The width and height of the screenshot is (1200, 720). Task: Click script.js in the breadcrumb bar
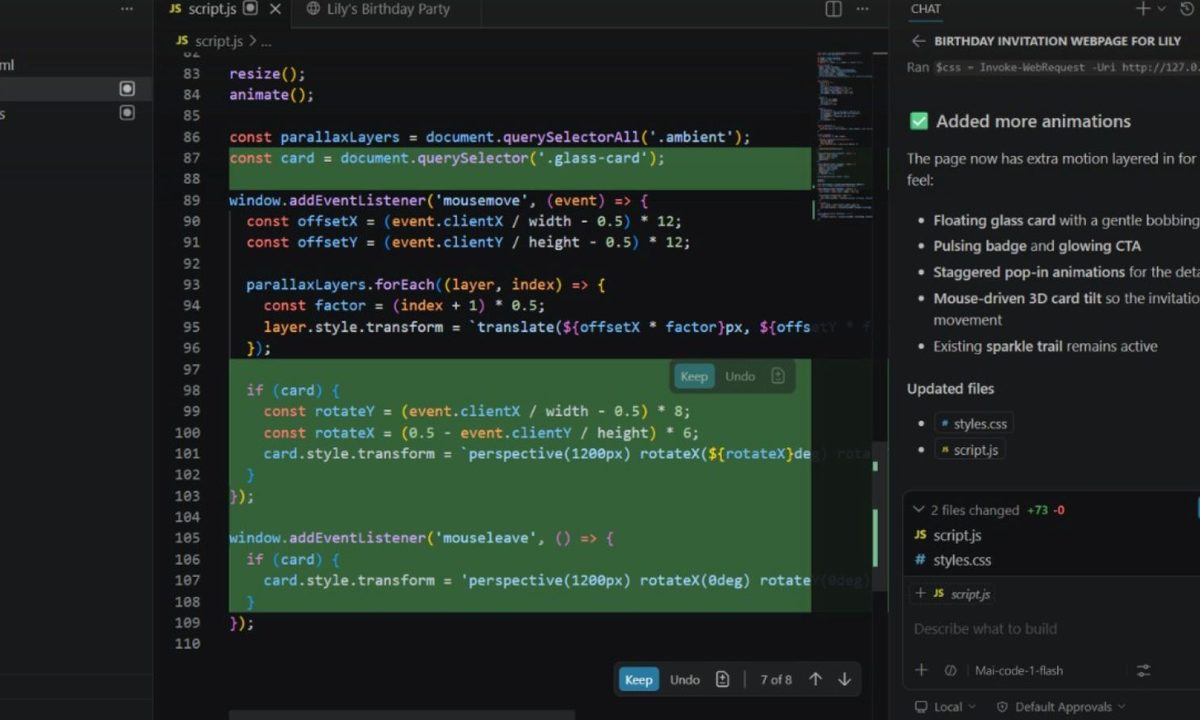[x=219, y=41]
